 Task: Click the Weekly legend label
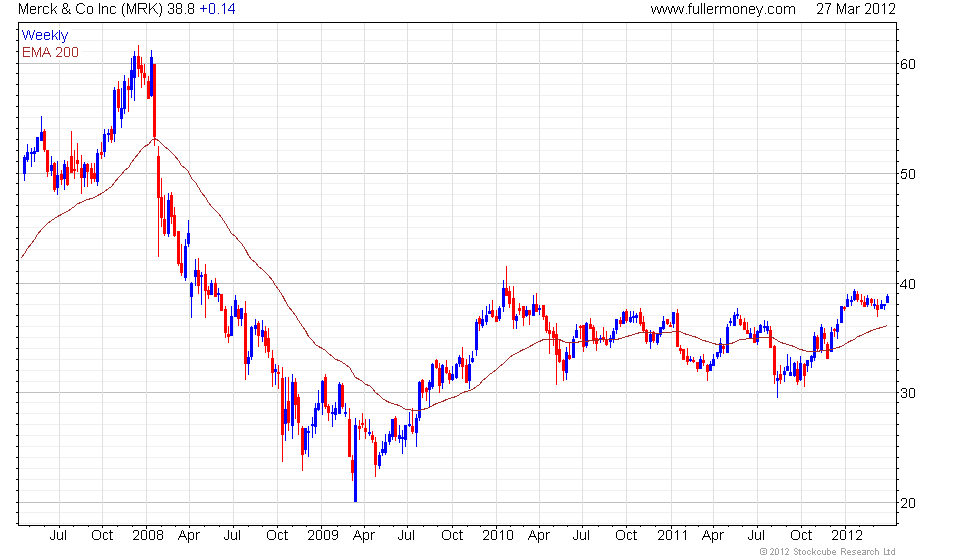click(x=44, y=36)
